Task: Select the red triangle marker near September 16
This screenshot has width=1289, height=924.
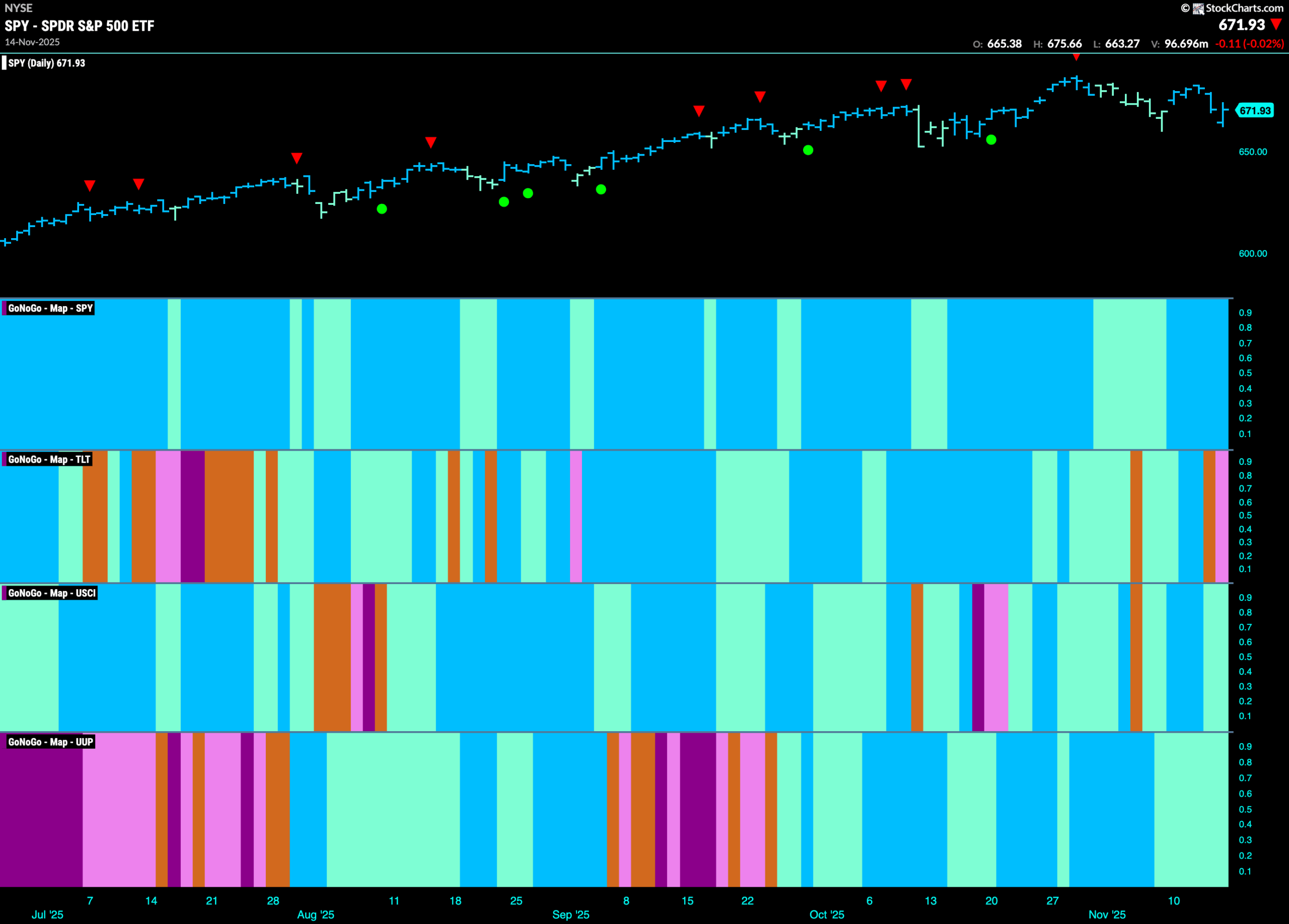Action: tap(699, 110)
